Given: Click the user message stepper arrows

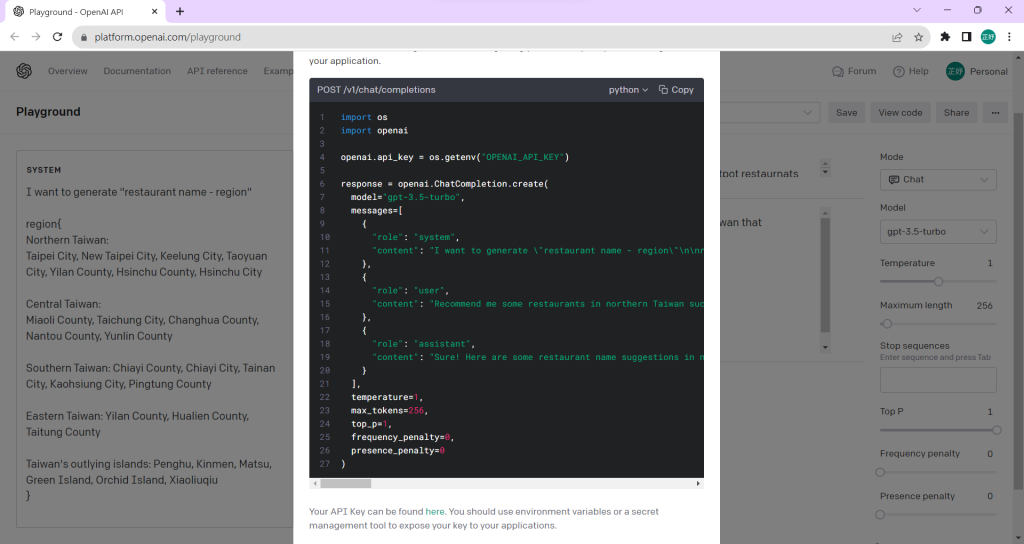Looking at the screenshot, I should (825, 168).
